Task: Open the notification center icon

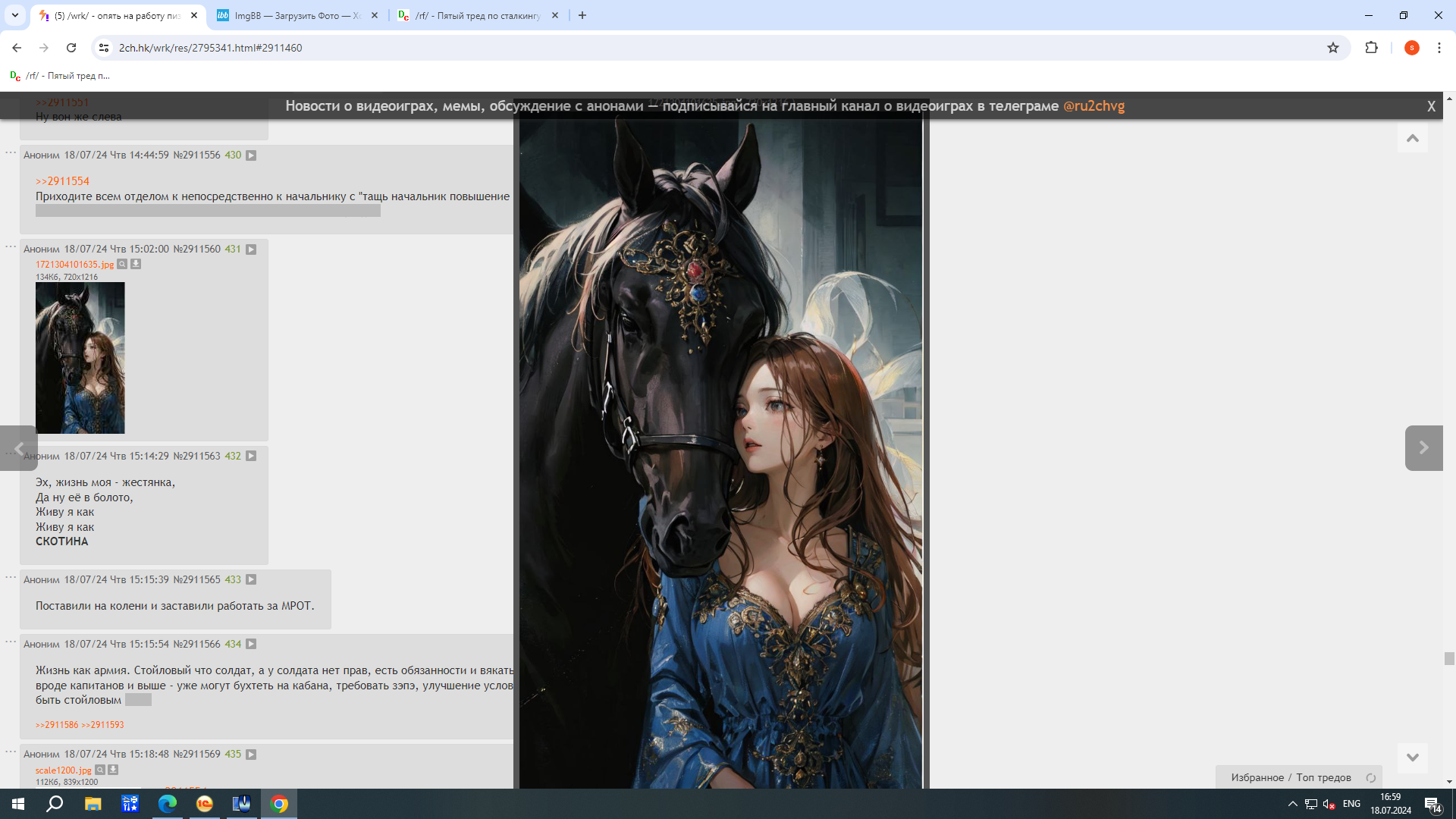Action: point(1432,804)
